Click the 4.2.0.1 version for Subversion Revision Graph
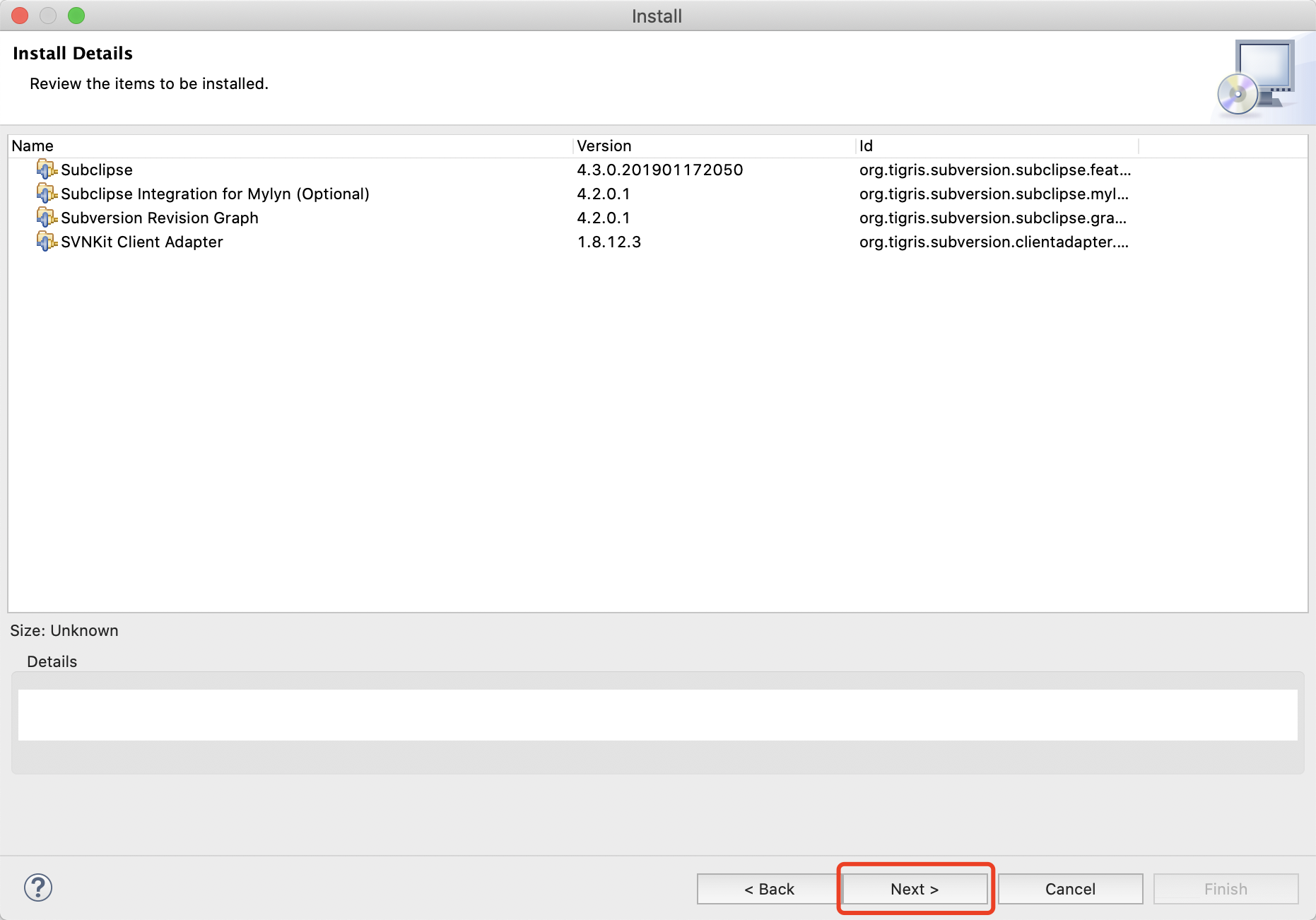This screenshot has width=1316, height=920. (604, 218)
